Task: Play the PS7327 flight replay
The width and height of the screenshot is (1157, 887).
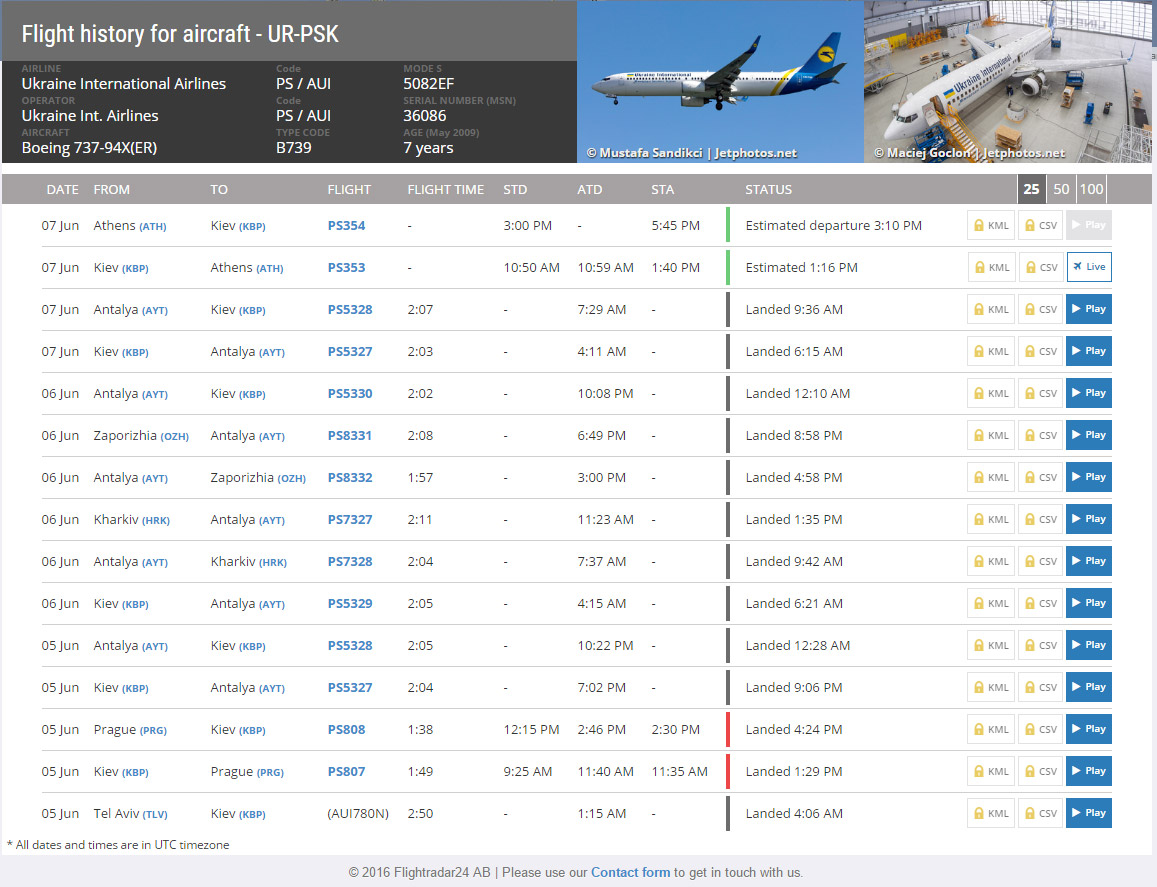Action: [x=1088, y=520]
